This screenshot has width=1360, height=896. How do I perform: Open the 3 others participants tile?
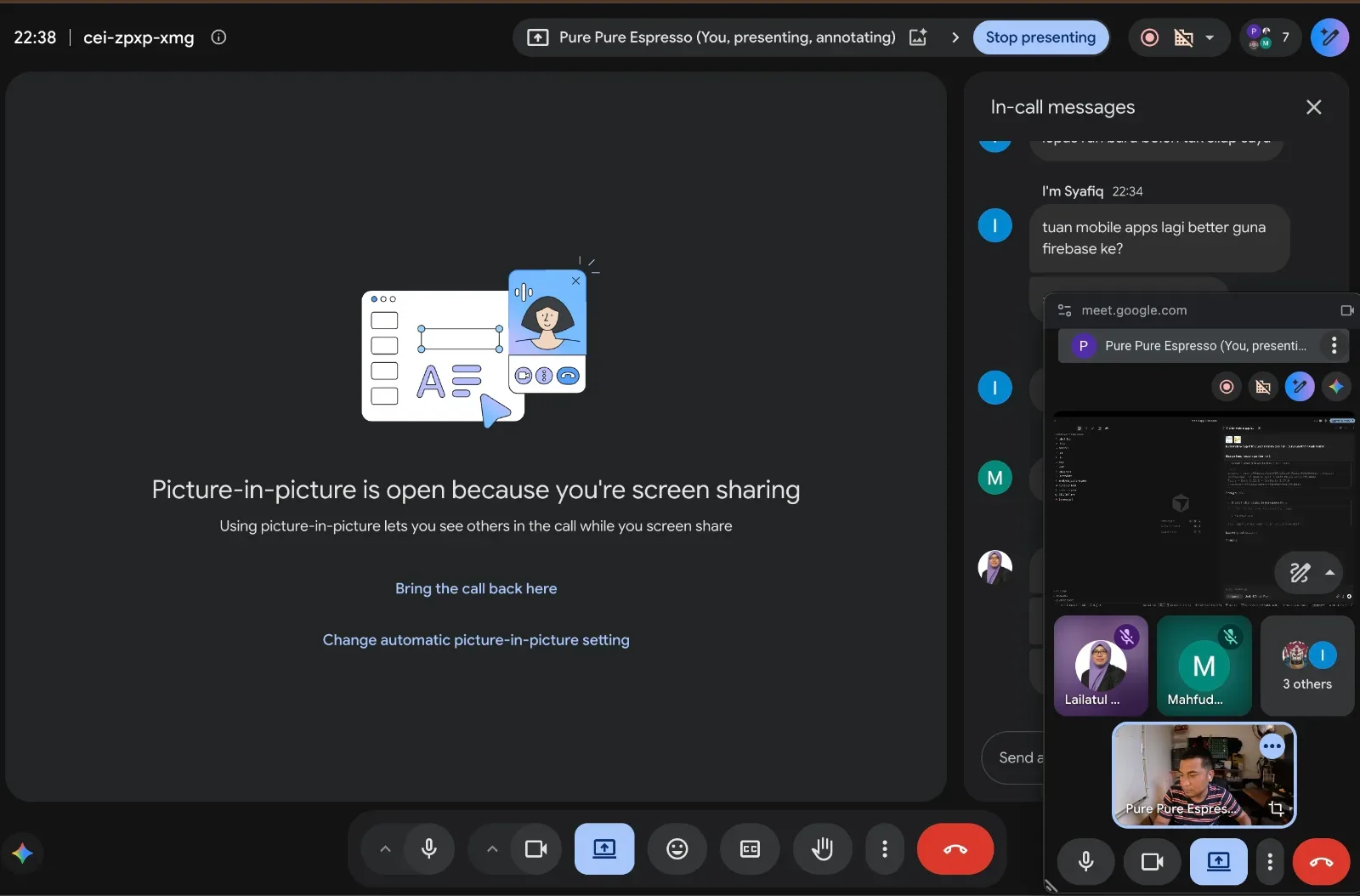[1307, 666]
